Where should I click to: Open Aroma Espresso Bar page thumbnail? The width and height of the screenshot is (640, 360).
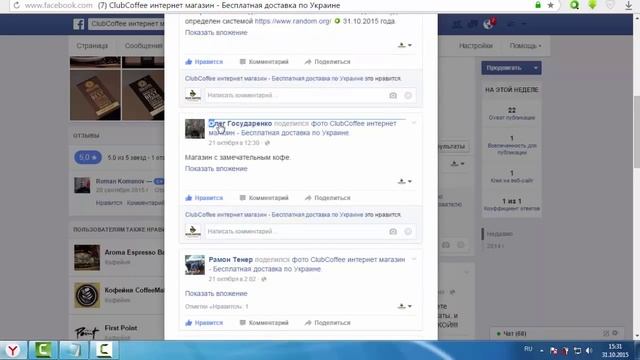point(87,258)
